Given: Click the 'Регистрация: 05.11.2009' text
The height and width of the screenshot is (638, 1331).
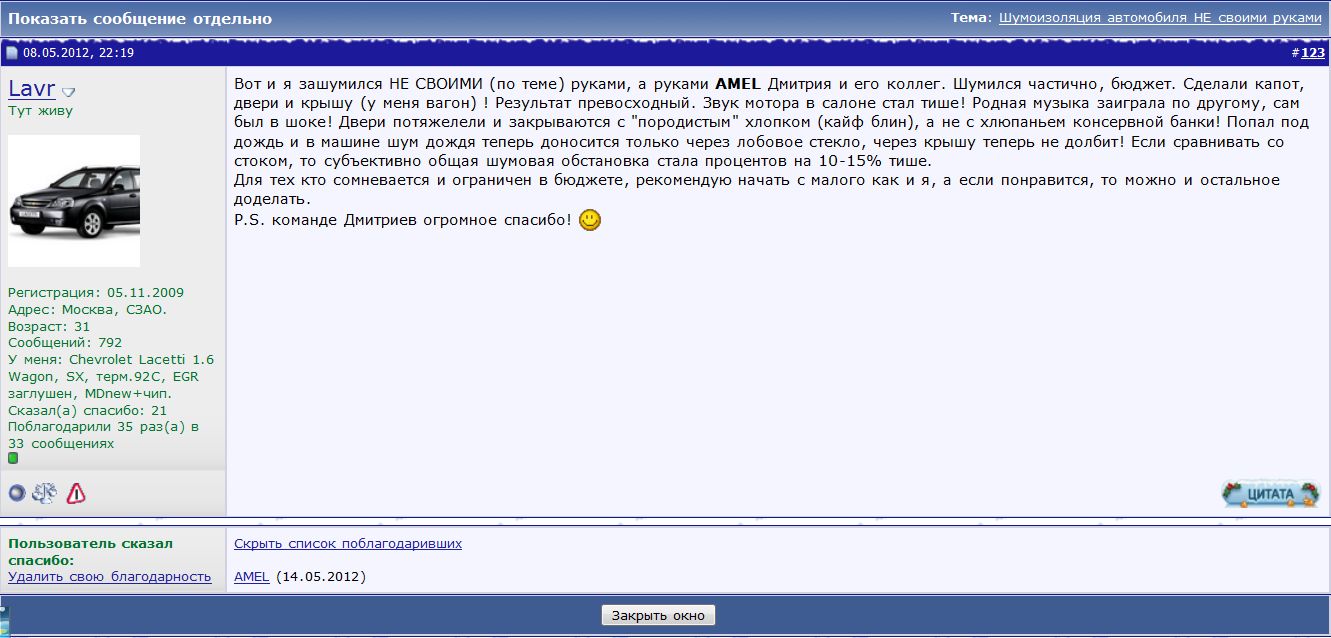Looking at the screenshot, I should pyautogui.click(x=96, y=293).
